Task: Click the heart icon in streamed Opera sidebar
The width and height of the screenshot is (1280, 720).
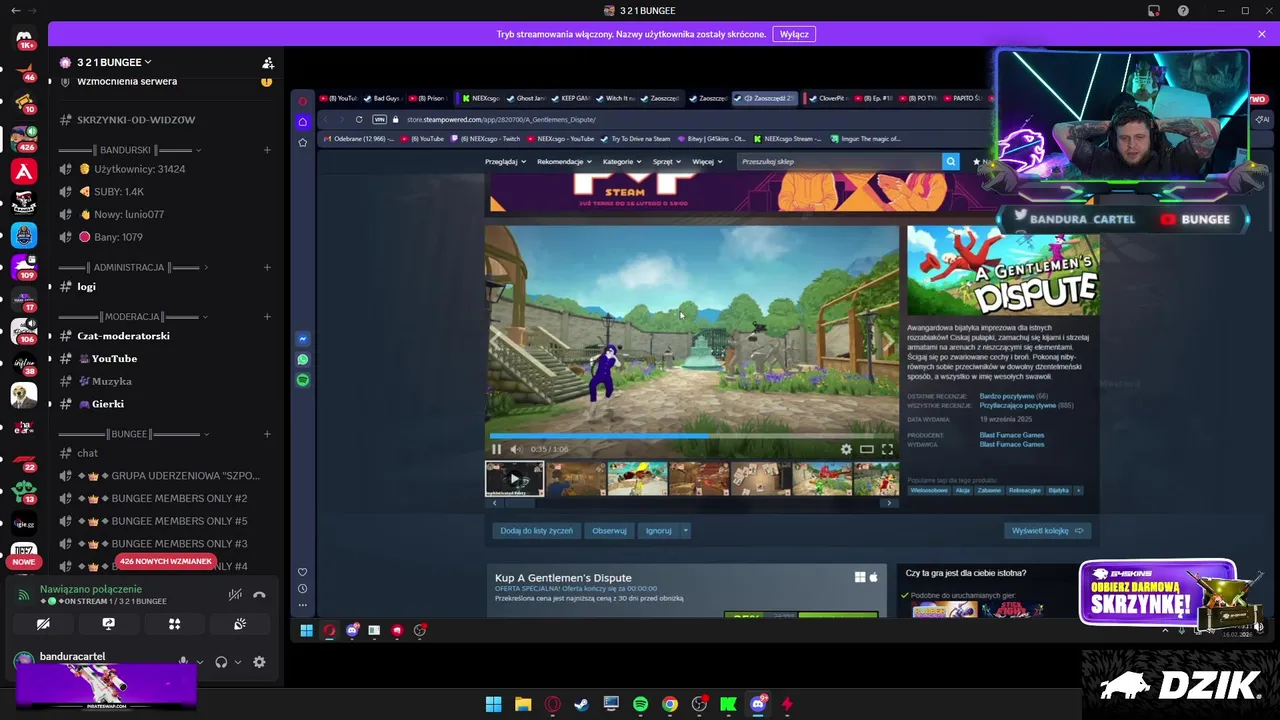Action: [302, 572]
